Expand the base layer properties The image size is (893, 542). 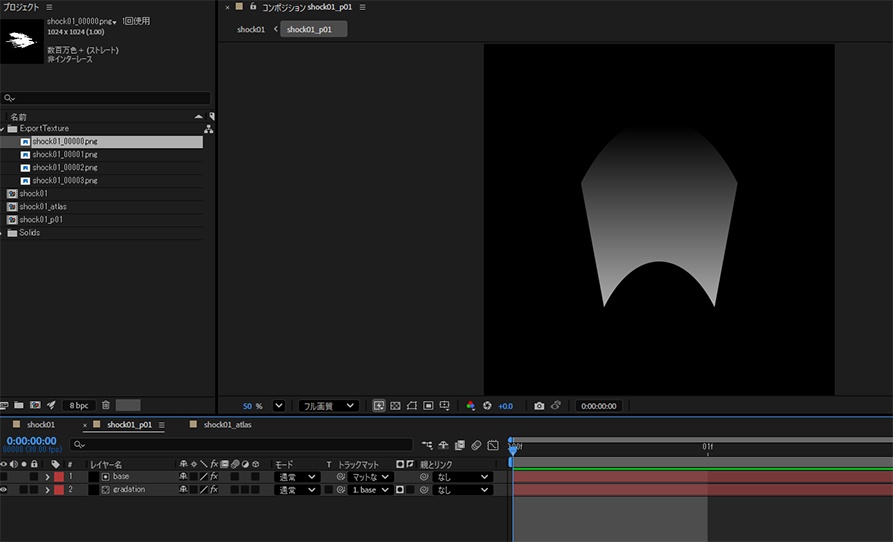[x=48, y=477]
